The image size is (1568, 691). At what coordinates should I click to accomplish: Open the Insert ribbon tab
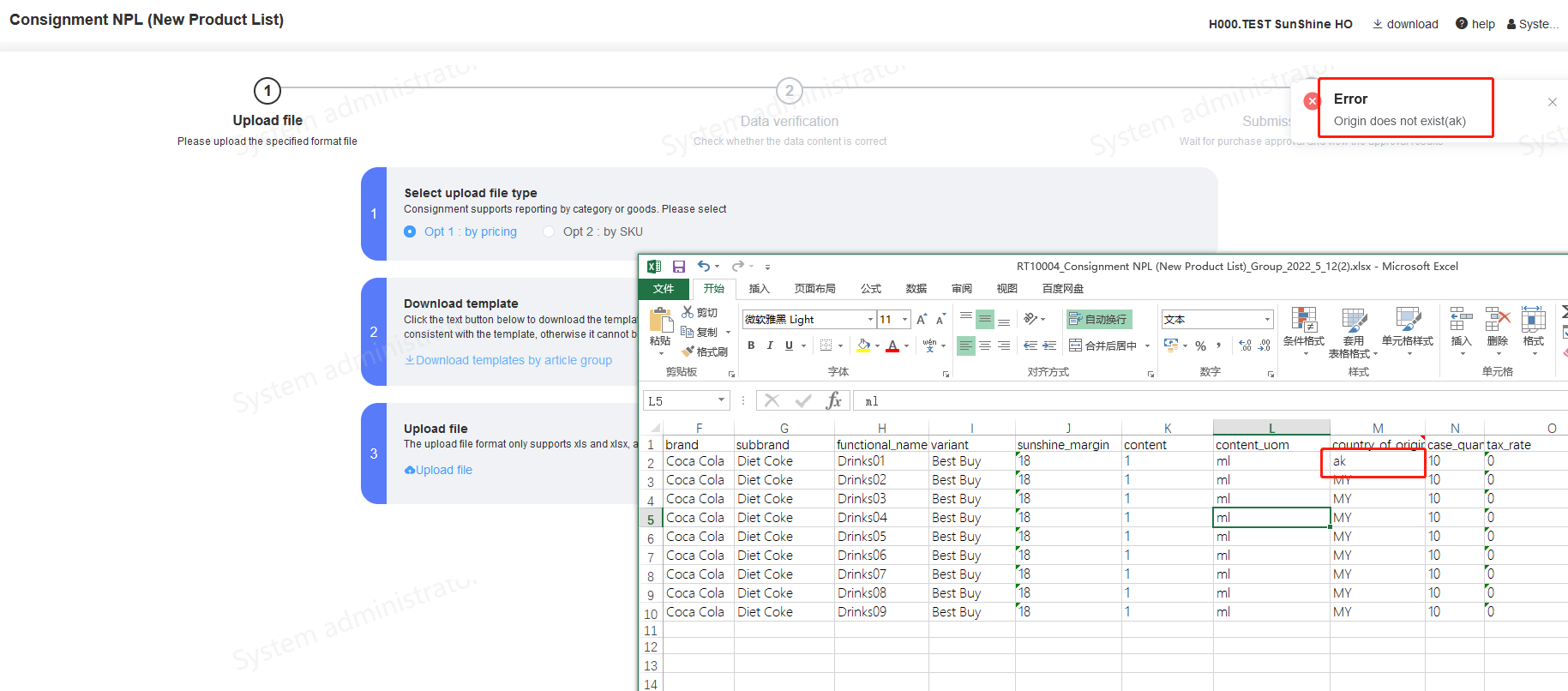[x=759, y=289]
